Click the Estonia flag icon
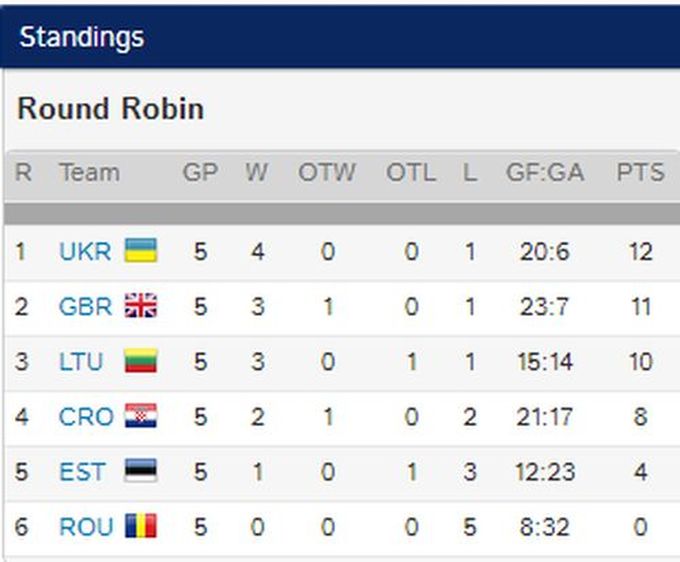680x562 pixels. 140,471
